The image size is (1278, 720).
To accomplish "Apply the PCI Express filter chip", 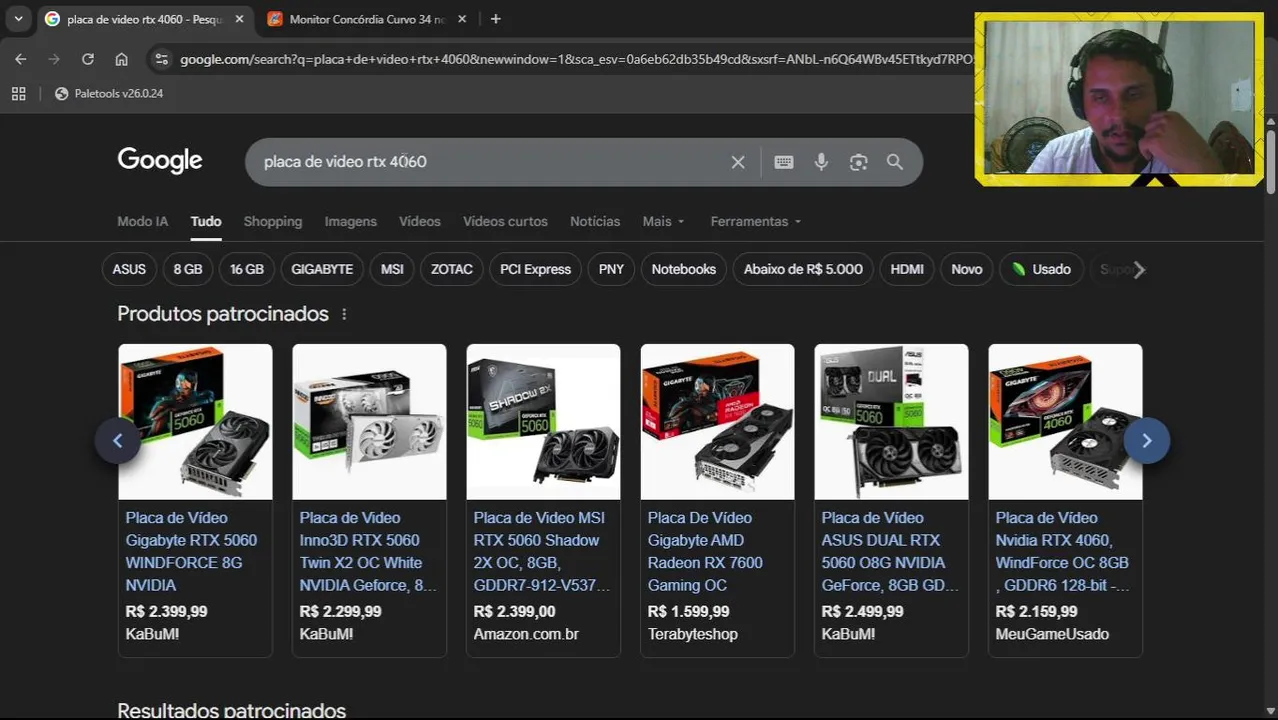I will click(536, 269).
